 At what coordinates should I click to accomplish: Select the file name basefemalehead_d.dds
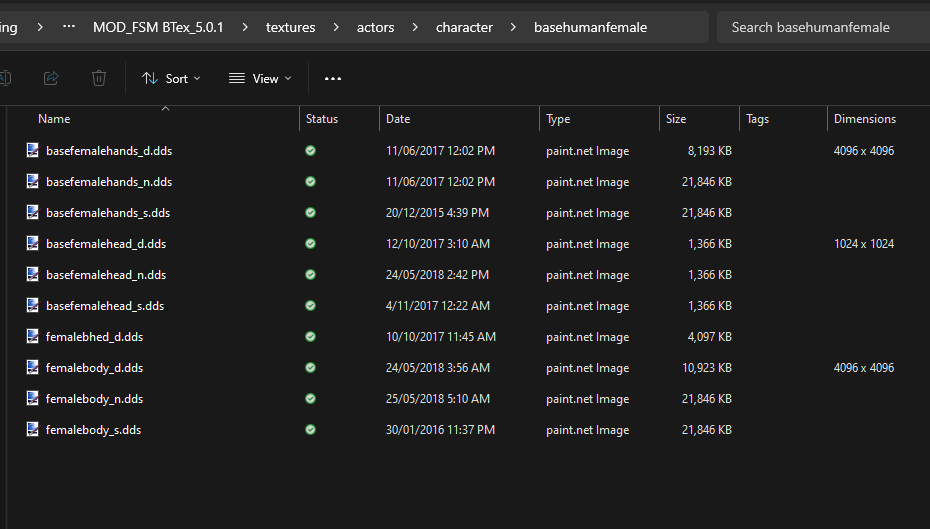(106, 244)
